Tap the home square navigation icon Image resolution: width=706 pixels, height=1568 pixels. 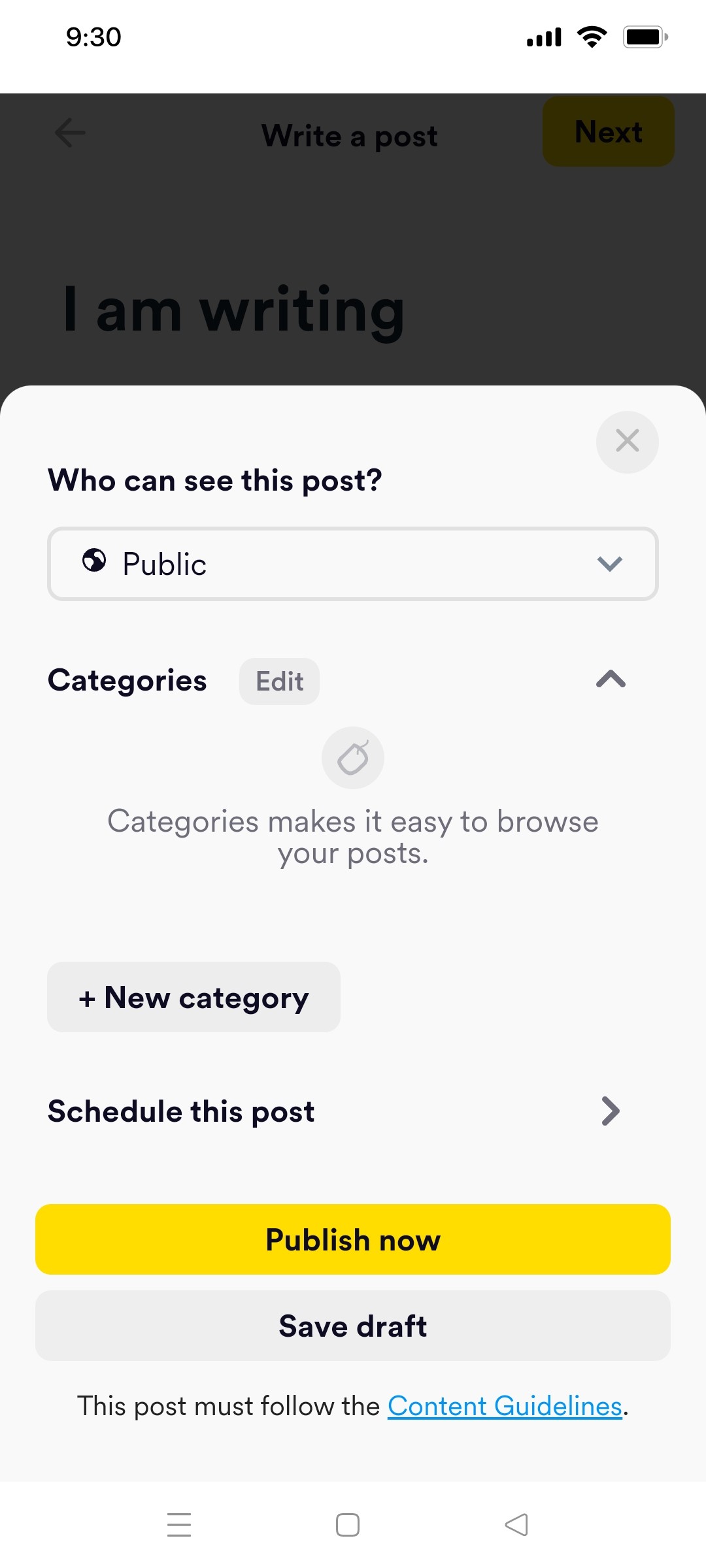tap(348, 1525)
